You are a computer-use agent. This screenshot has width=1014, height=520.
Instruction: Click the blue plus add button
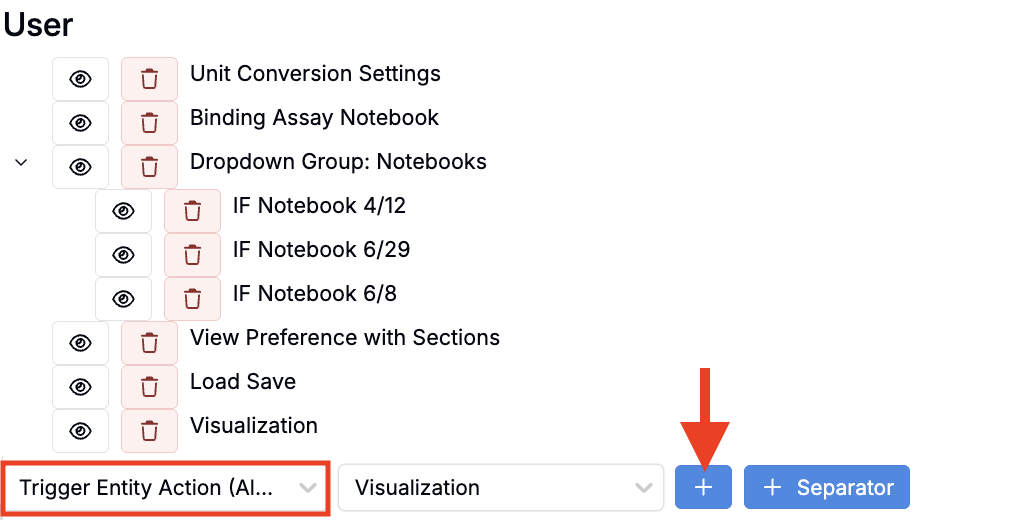click(703, 488)
